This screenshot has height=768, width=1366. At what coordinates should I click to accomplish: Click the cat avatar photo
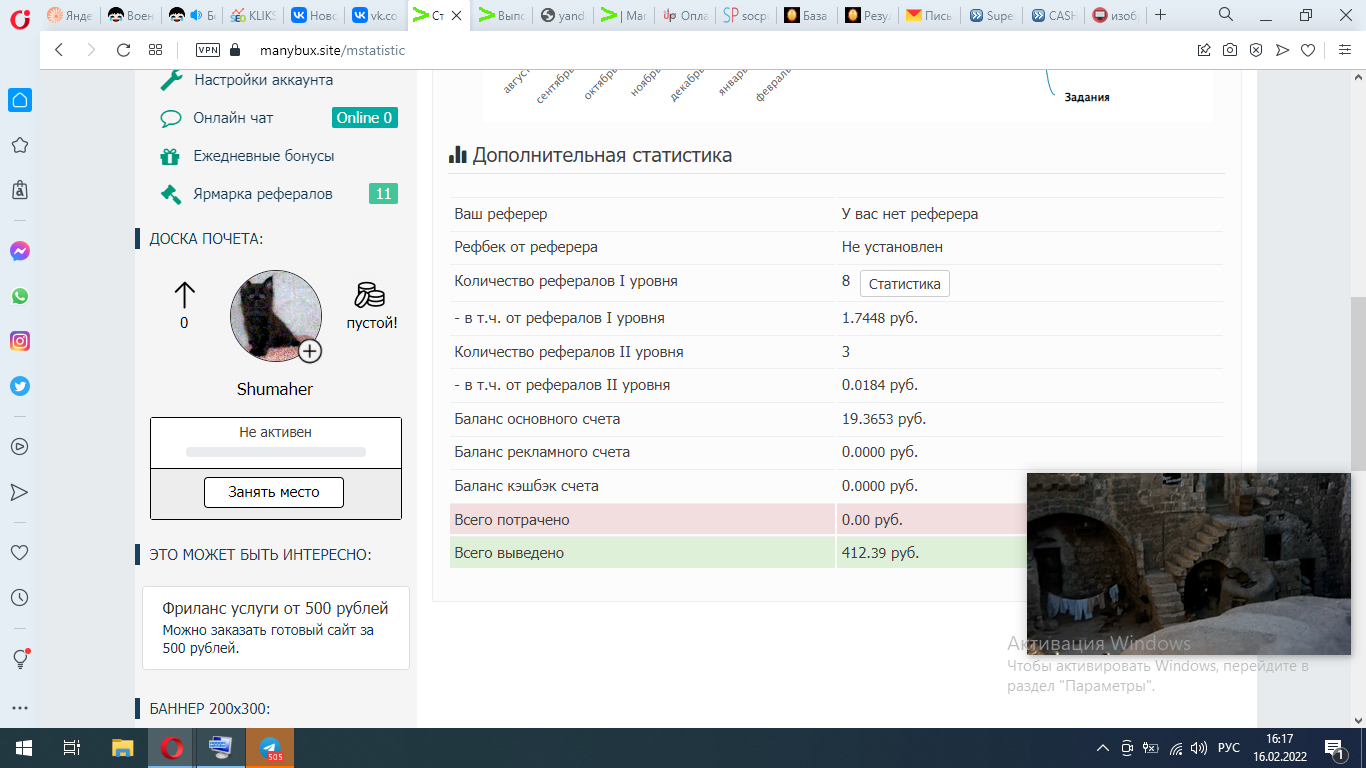275,315
